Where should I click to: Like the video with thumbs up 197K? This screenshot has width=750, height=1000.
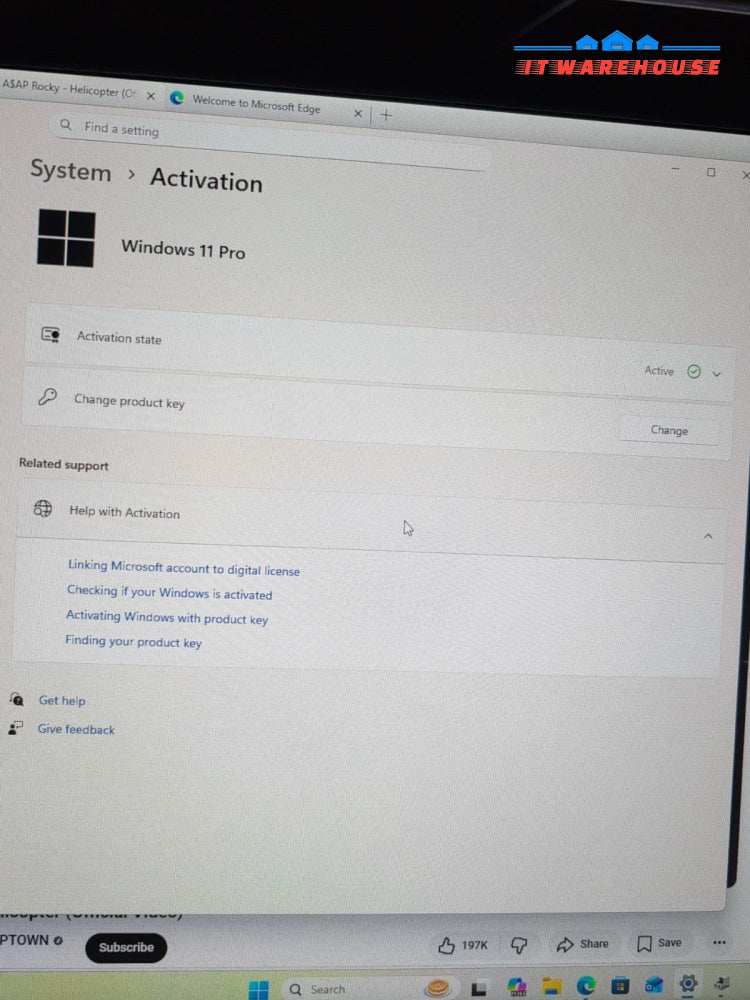click(464, 945)
